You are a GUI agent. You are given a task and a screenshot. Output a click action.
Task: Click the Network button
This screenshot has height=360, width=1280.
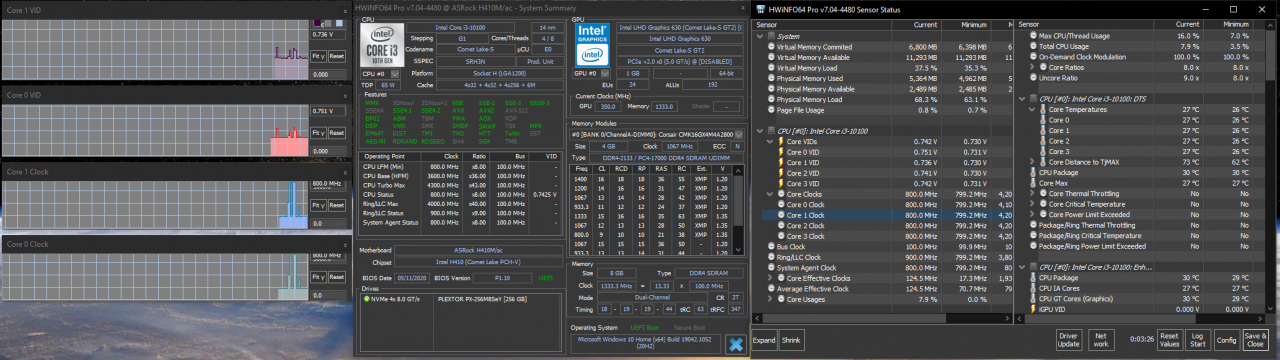1100,339
